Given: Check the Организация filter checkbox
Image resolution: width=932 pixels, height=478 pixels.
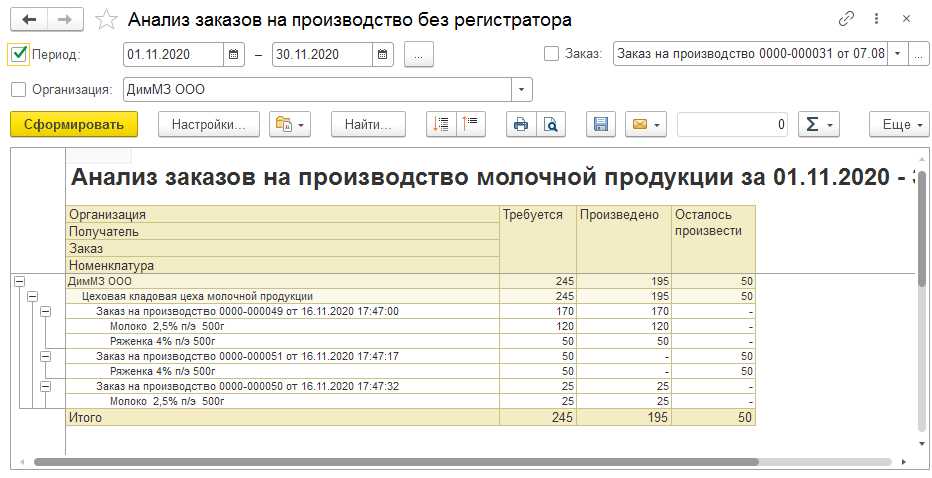Looking at the screenshot, I should coord(18,90).
